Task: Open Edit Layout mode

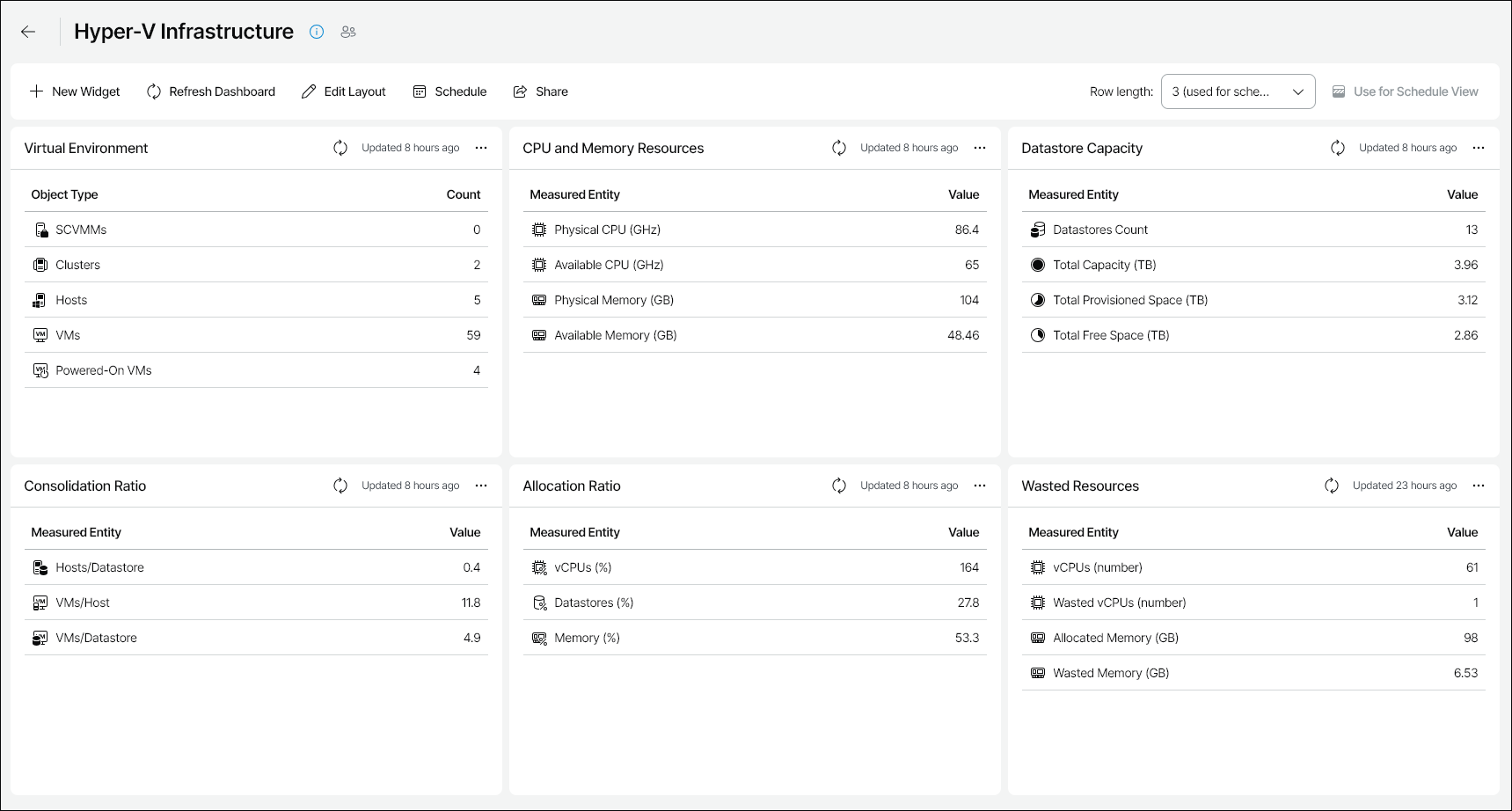Action: coord(344,91)
